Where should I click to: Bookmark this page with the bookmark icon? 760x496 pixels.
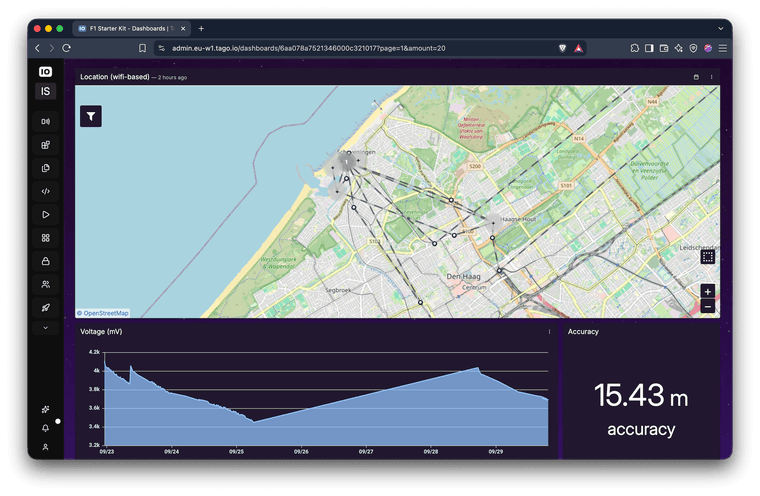[142, 48]
